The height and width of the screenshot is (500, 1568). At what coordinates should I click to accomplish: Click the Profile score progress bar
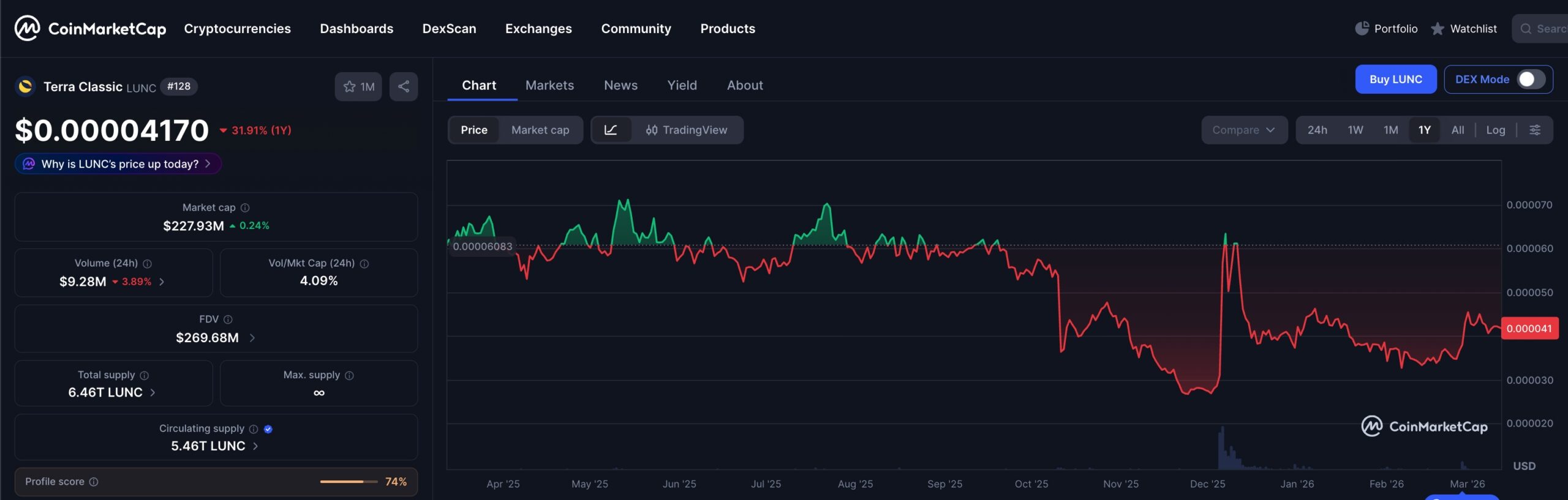[349, 482]
